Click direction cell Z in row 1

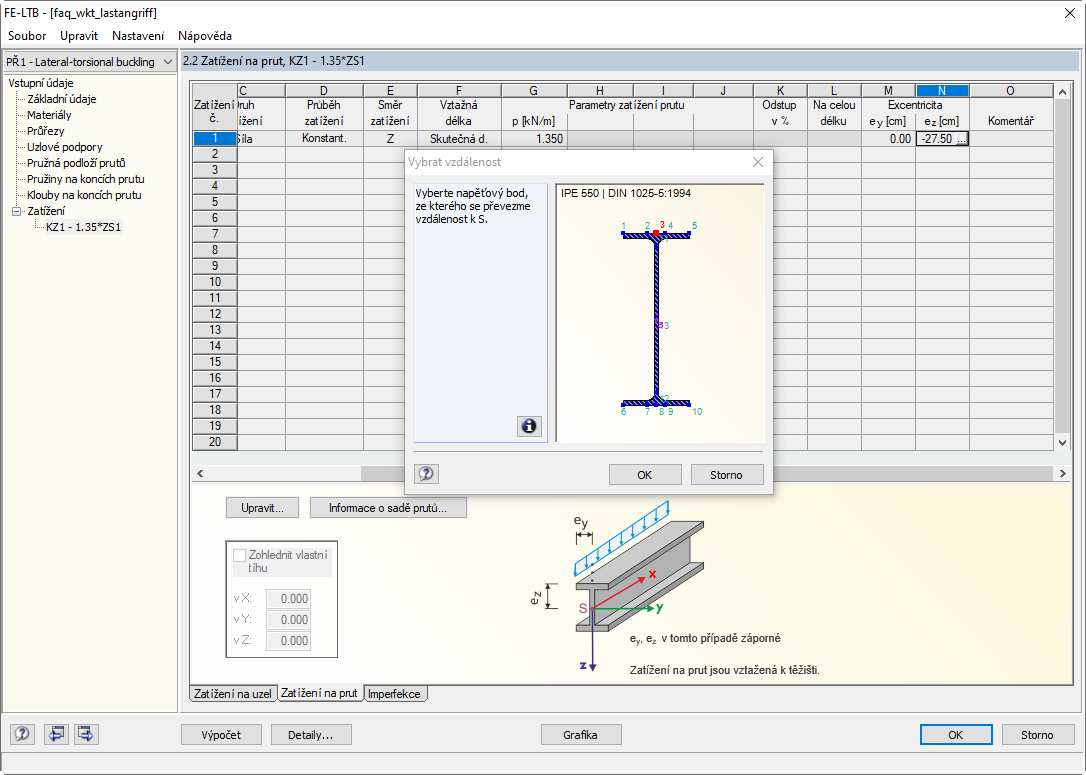pyautogui.click(x=391, y=139)
